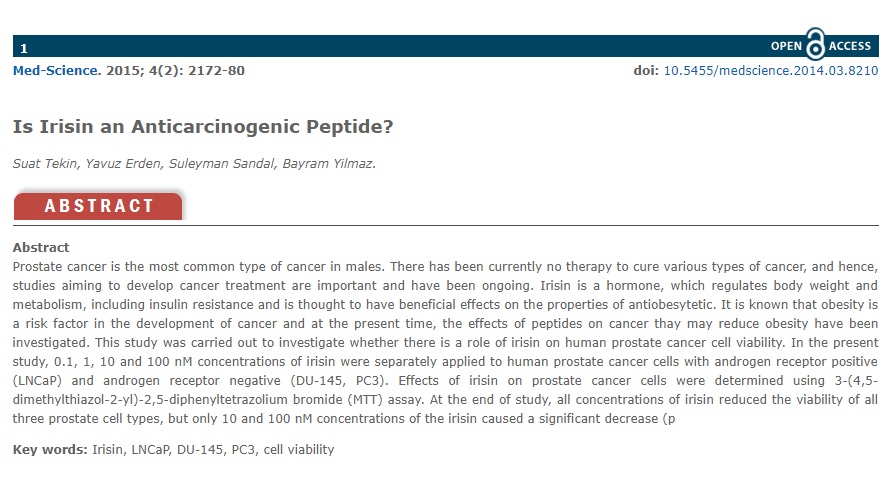Click the ACCESS text in header banner
This screenshot has width=889, height=493.
tap(849, 46)
